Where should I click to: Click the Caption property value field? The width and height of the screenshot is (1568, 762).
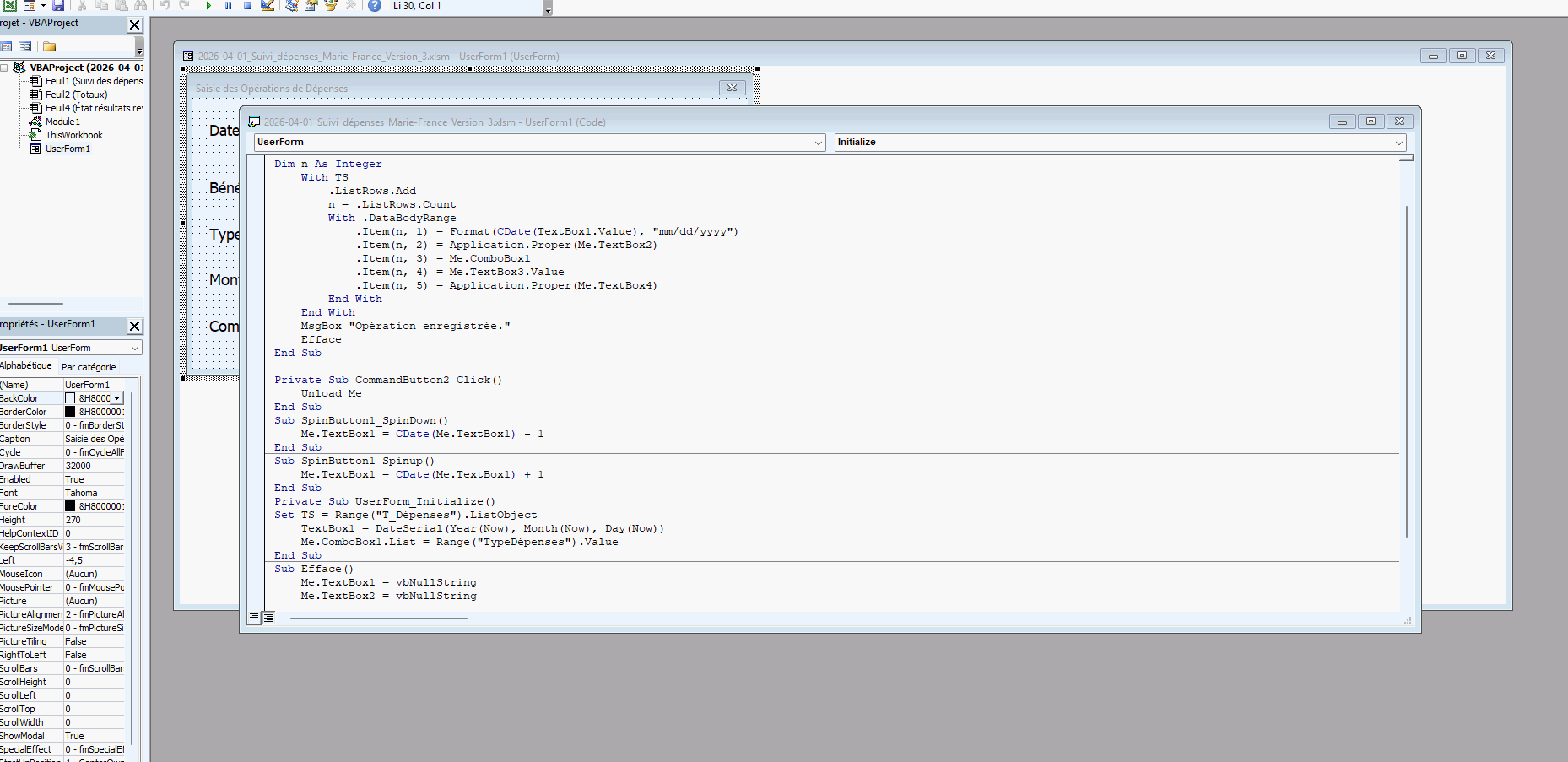[94, 439]
